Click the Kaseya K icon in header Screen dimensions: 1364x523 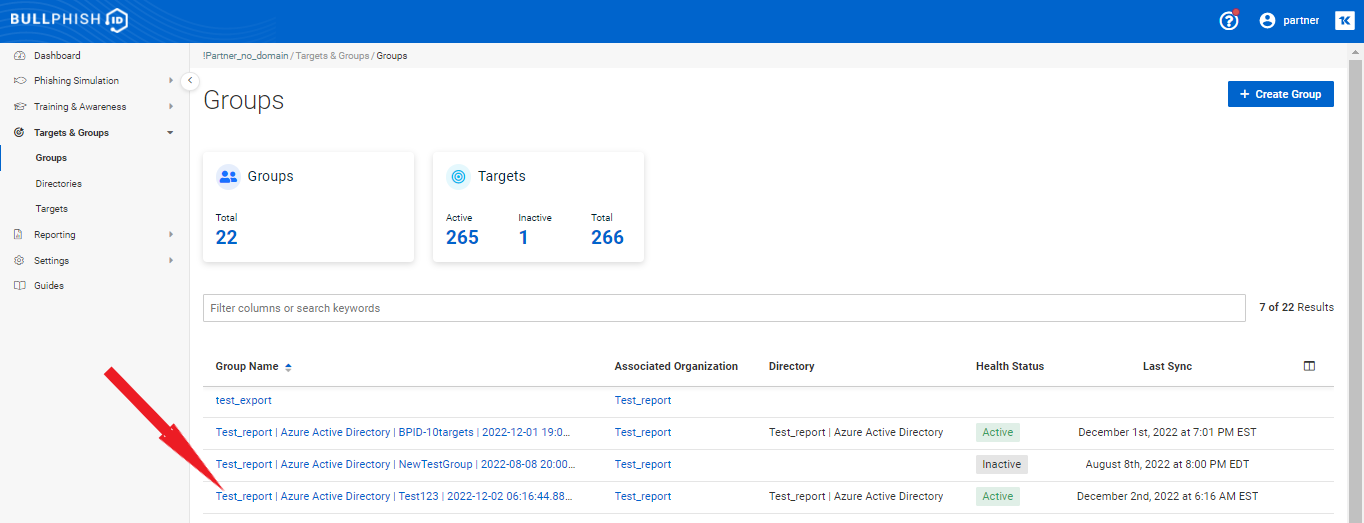click(1344, 21)
